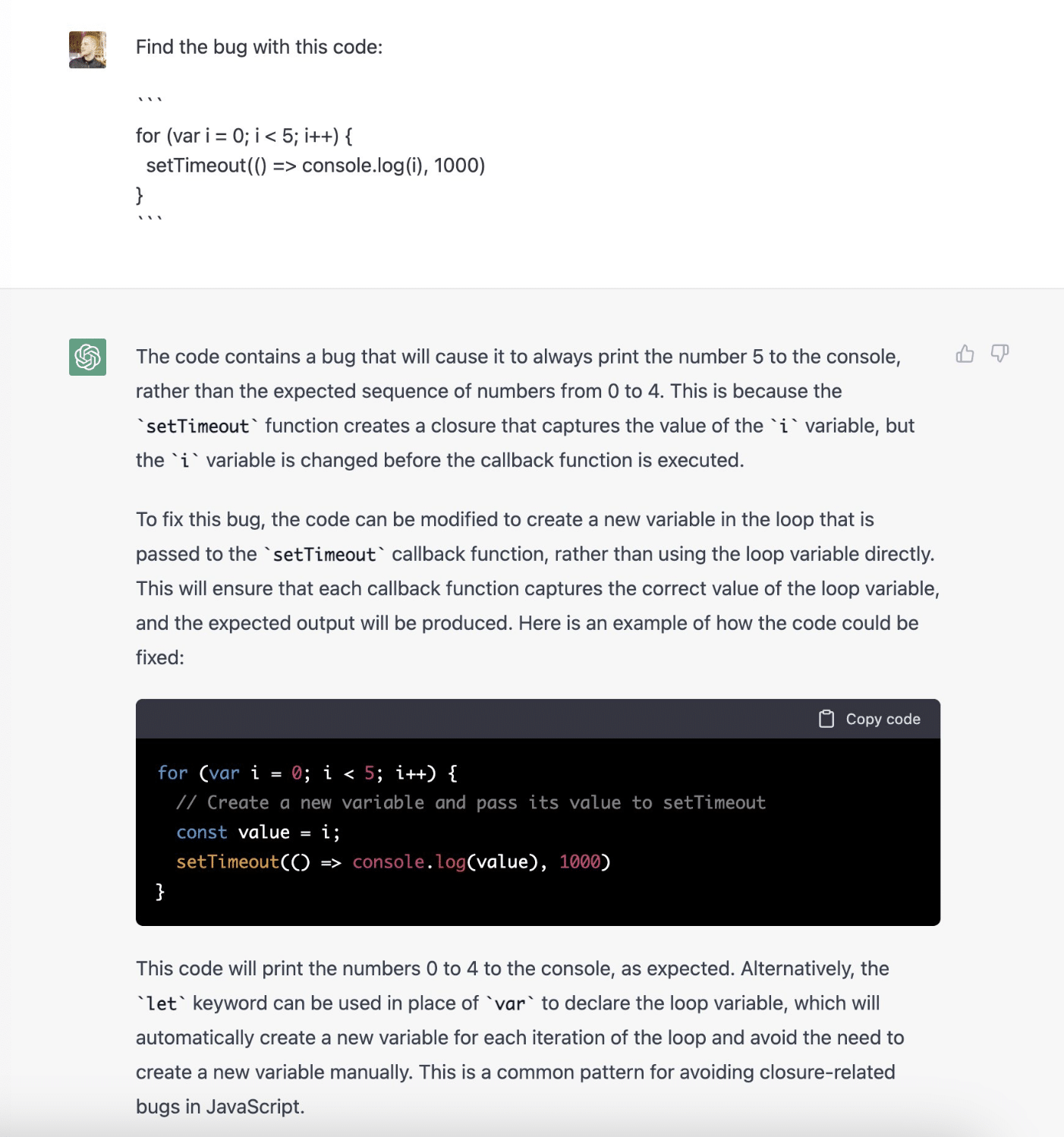This screenshot has width=1064, height=1137.
Task: Click the thumbs down feedback icon
Action: (x=999, y=354)
